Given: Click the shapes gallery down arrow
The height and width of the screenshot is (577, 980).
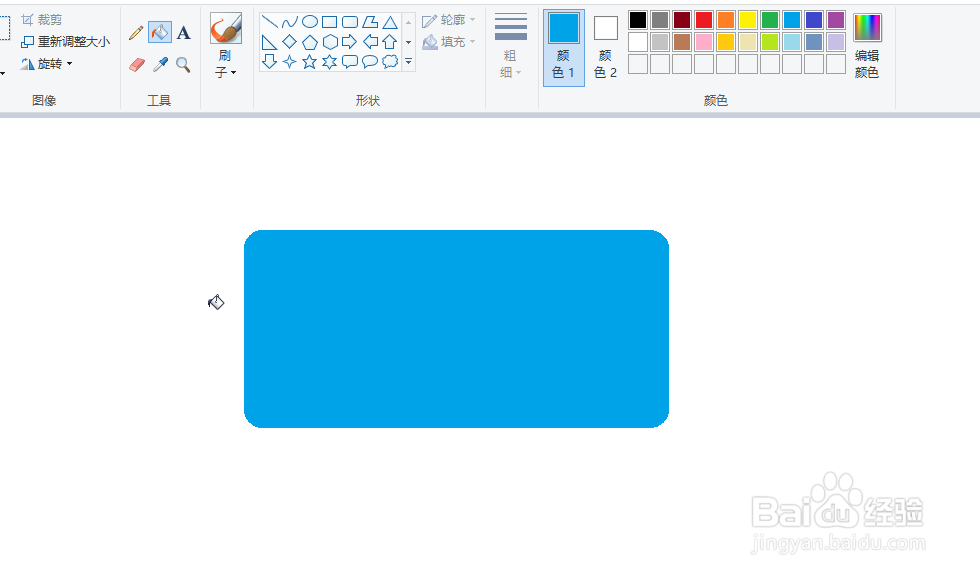Looking at the screenshot, I should 409,43.
